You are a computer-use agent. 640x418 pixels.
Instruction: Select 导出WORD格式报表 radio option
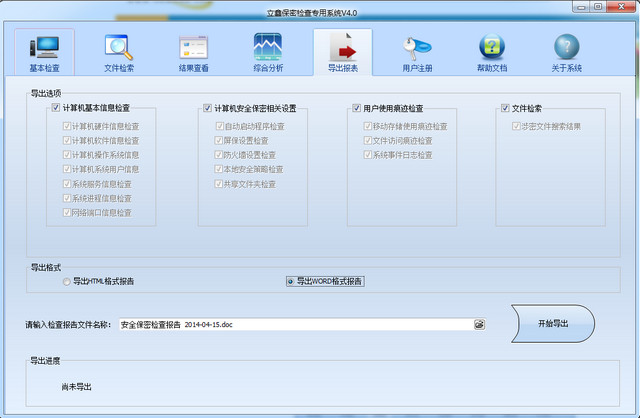click(x=291, y=282)
